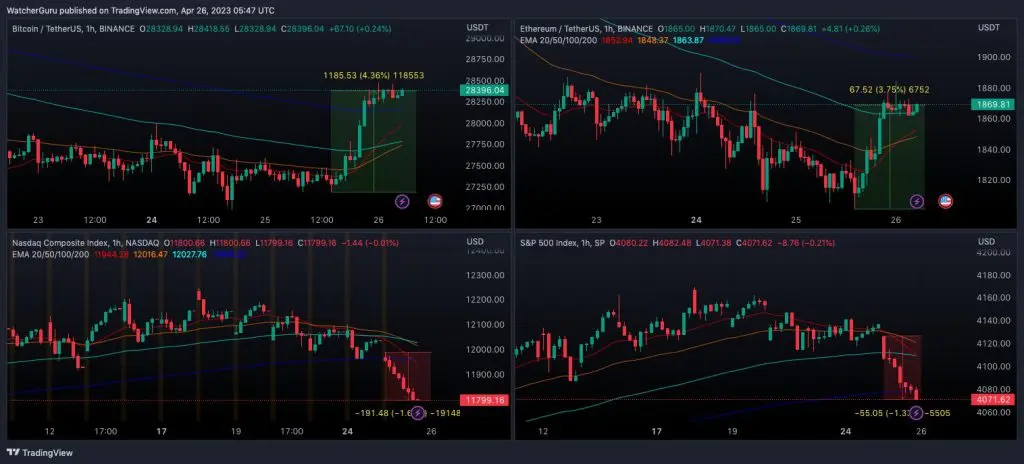Click date 19 on the Nasdaq time axis
The height and width of the screenshot is (464, 1024).
click(x=236, y=431)
